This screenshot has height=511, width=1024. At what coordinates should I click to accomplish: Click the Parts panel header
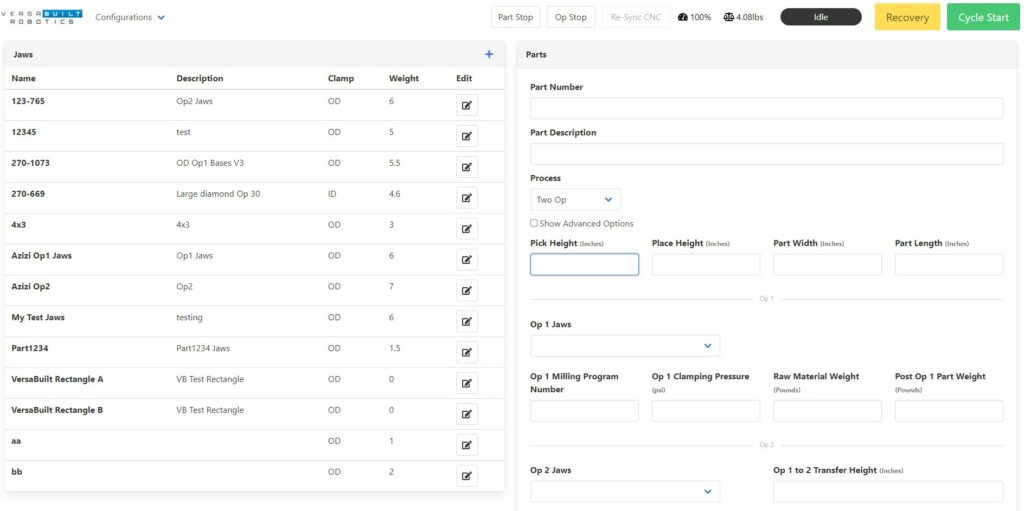[x=768, y=55]
